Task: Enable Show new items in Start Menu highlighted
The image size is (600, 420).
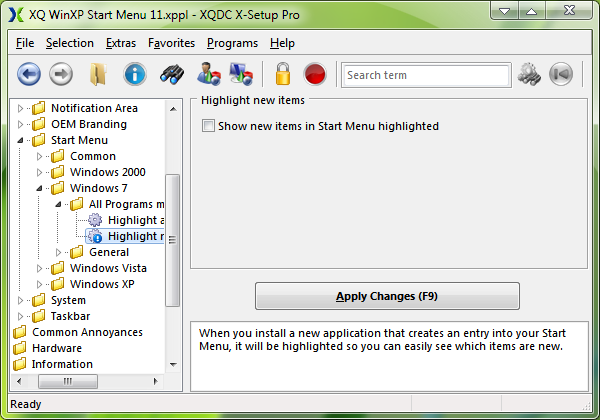Action: coord(208,126)
